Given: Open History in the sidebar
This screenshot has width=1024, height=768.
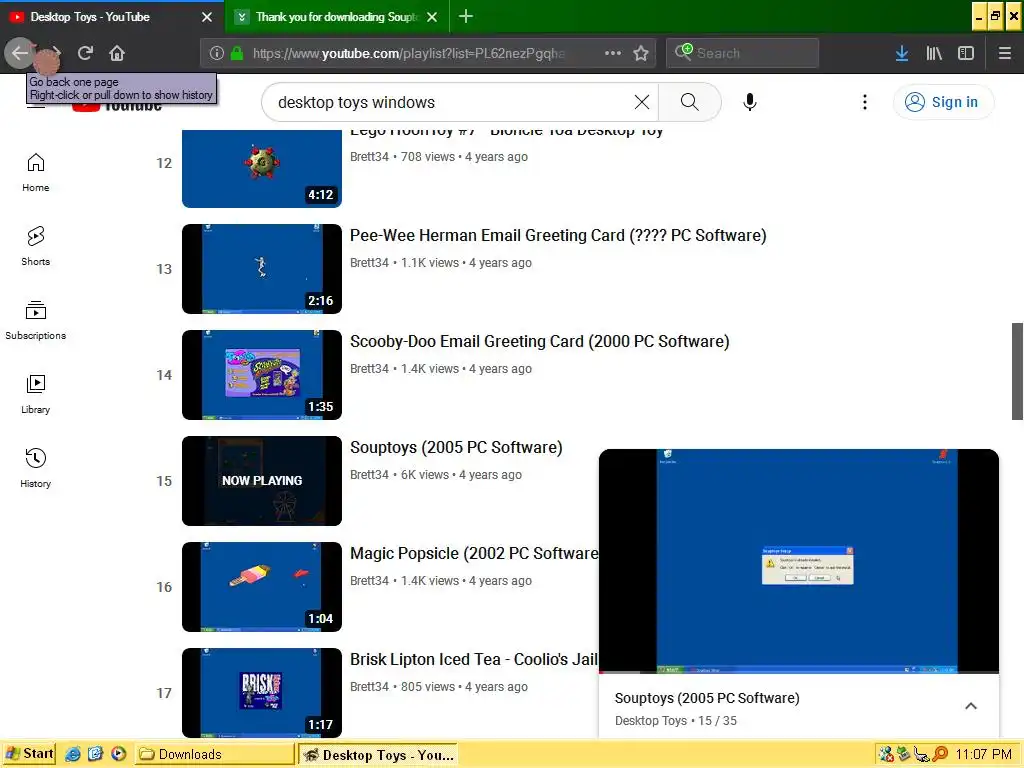Looking at the screenshot, I should click(x=35, y=468).
